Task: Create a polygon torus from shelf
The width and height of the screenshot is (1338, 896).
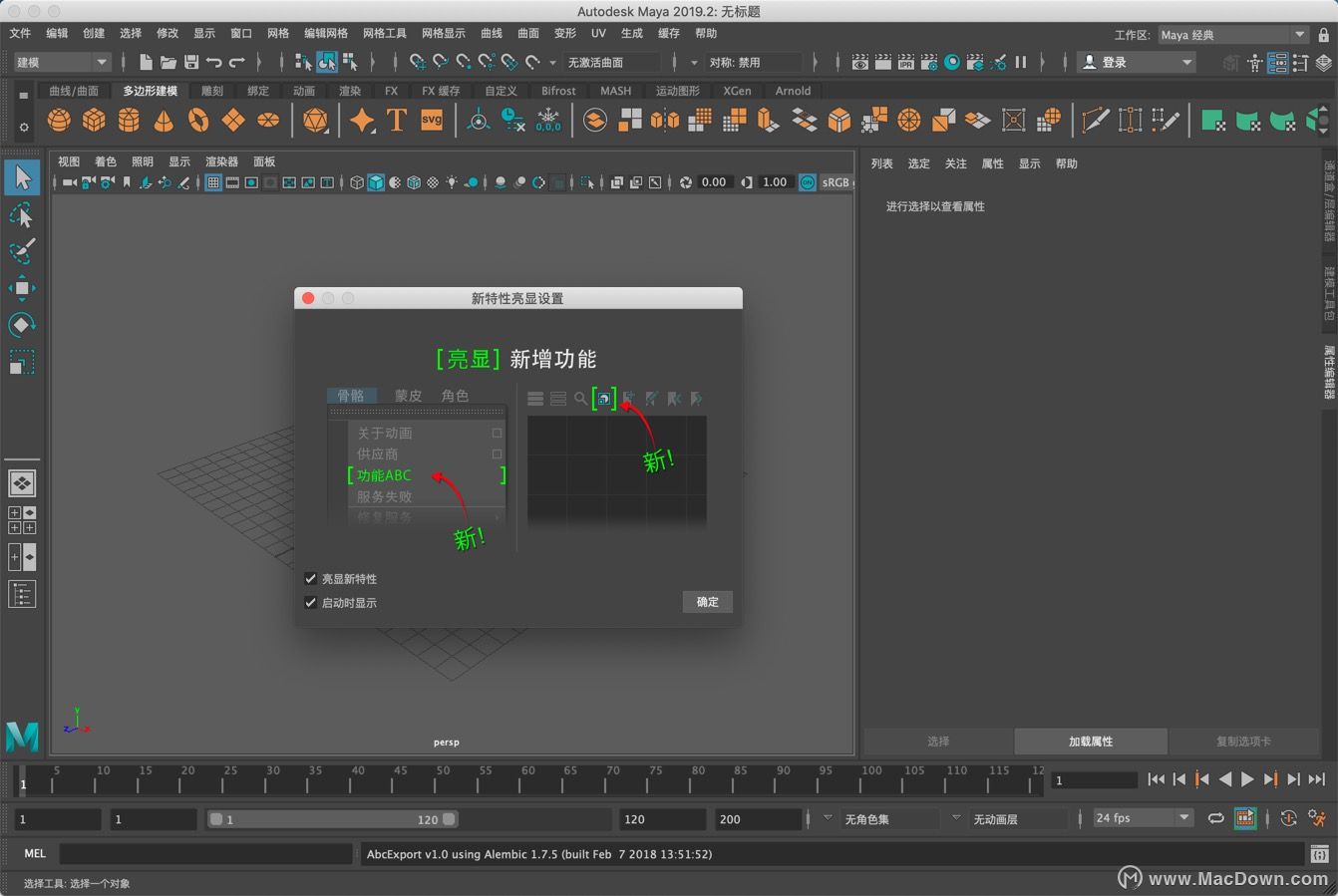Action: tap(198, 121)
